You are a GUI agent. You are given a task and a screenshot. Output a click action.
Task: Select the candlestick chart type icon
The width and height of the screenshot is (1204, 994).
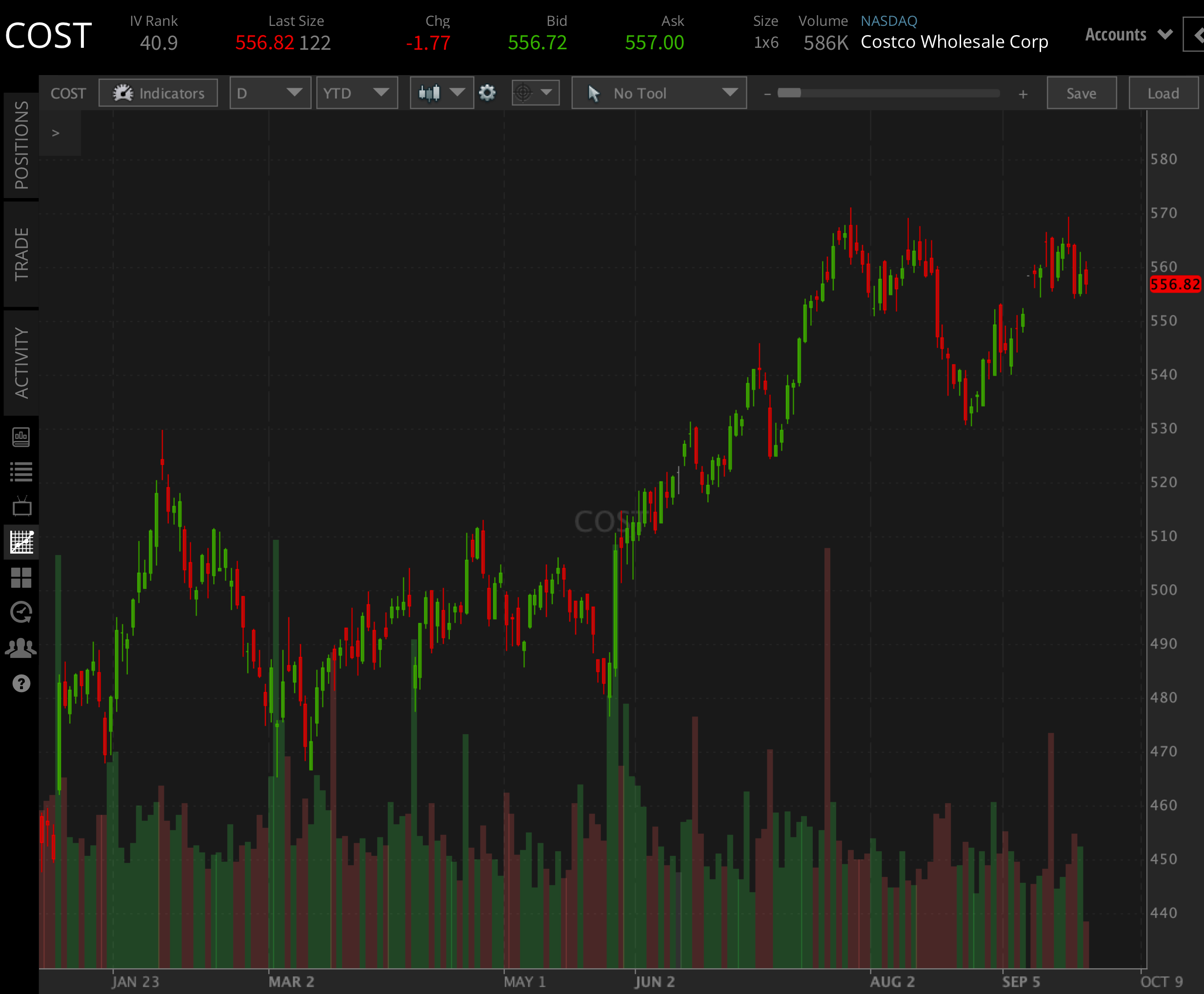(430, 93)
